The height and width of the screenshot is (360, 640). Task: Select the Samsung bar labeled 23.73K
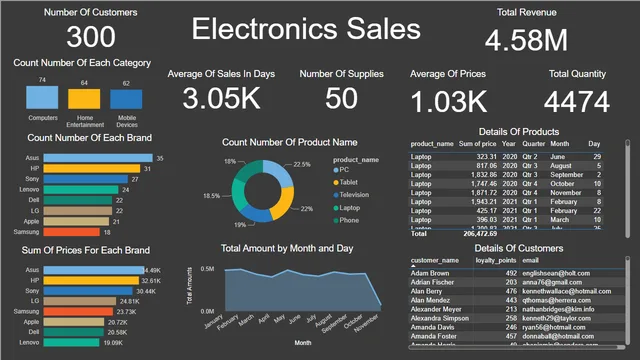pyautogui.click(x=78, y=311)
